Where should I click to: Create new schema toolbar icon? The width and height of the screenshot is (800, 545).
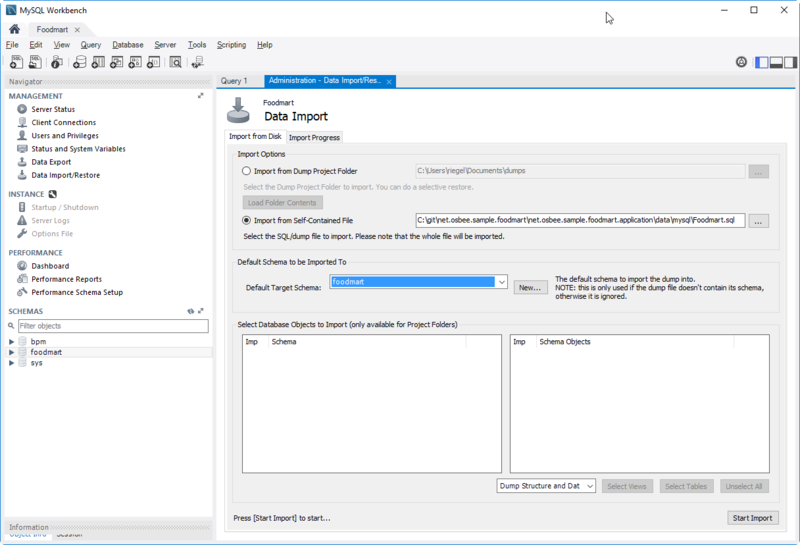(x=79, y=62)
